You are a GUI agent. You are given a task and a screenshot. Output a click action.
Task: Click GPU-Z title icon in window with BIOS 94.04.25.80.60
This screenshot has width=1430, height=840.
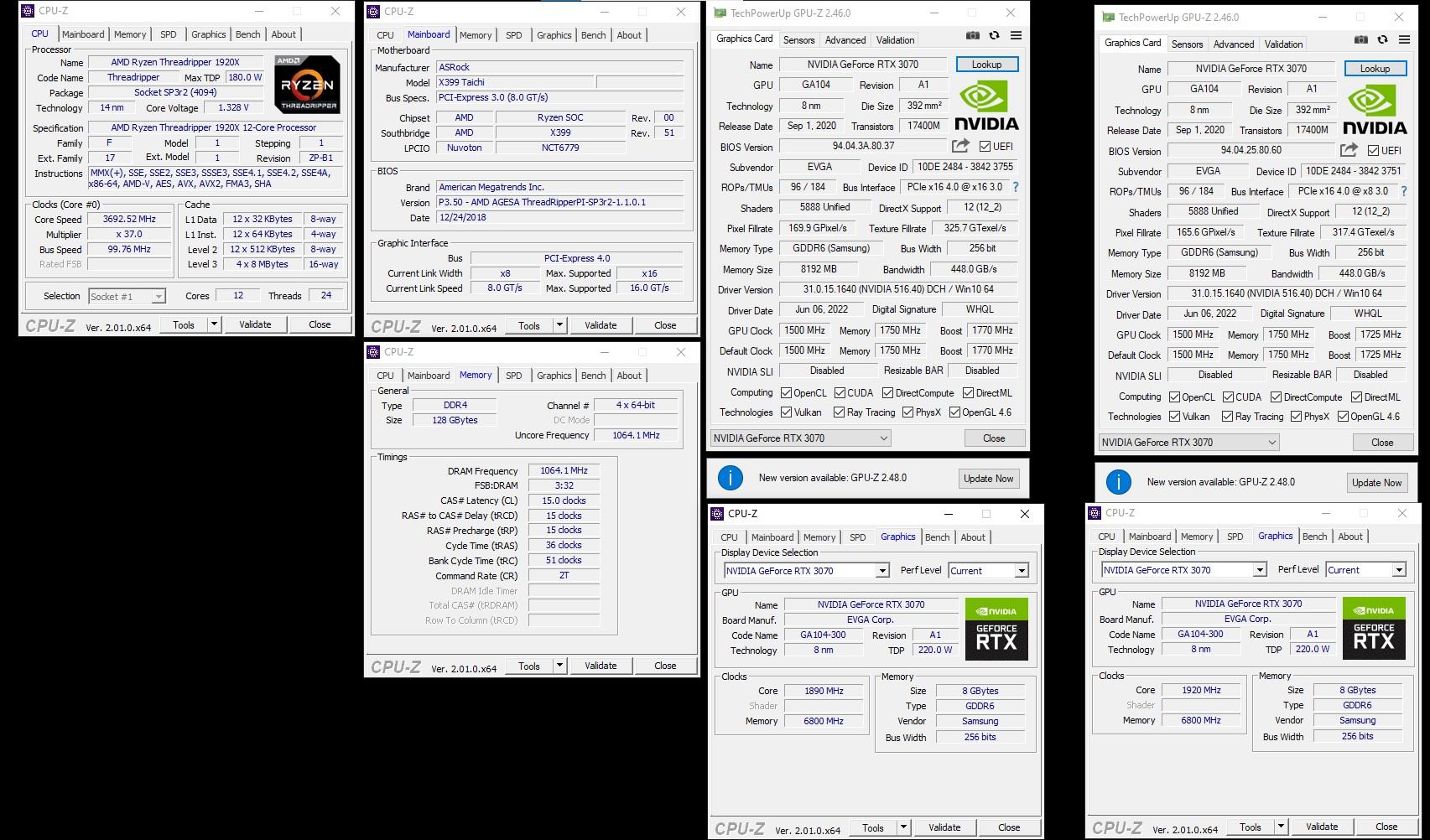pos(1107,17)
